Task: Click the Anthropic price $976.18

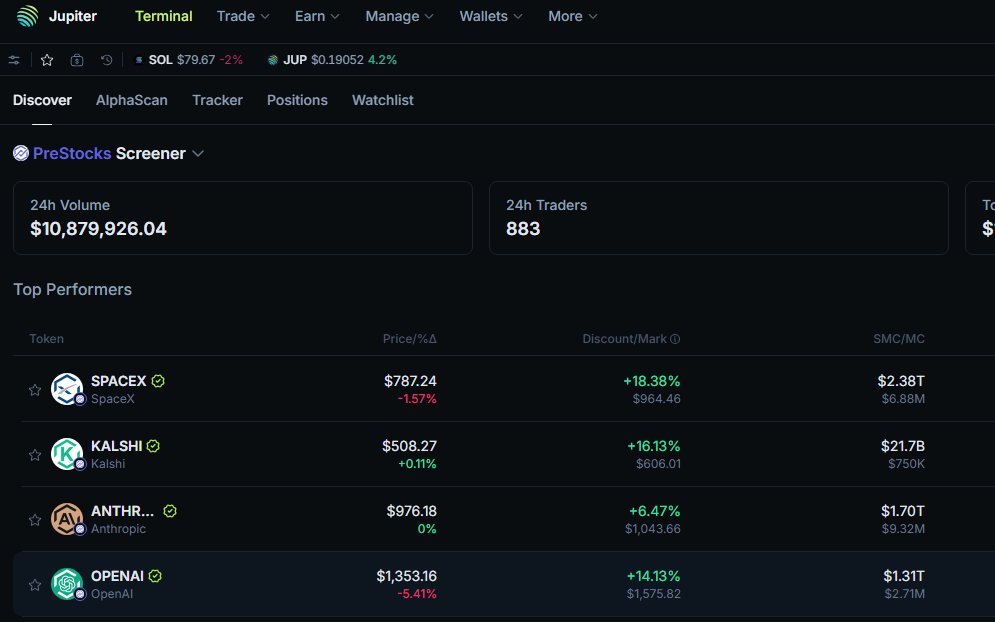Action: click(x=411, y=511)
